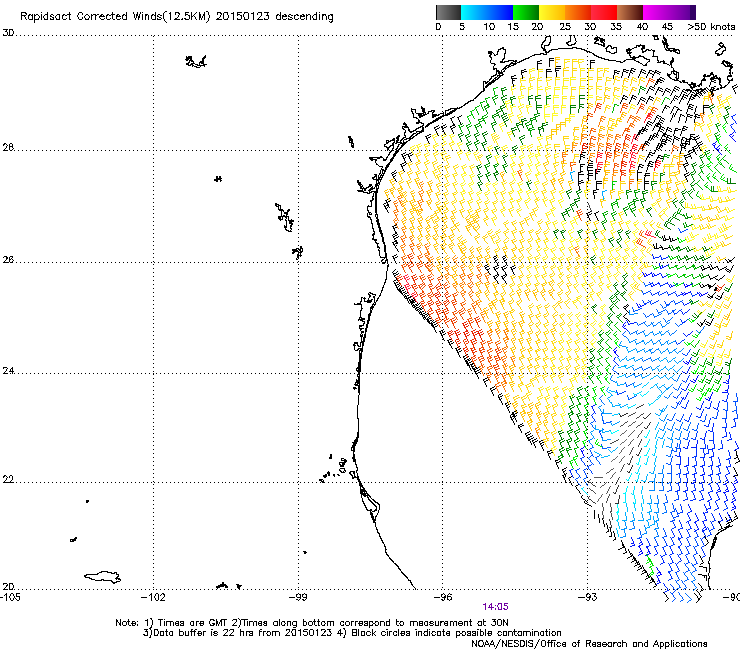This screenshot has width=740, height=650.
Task: Click the latitude label 22
Action: [x=8, y=480]
